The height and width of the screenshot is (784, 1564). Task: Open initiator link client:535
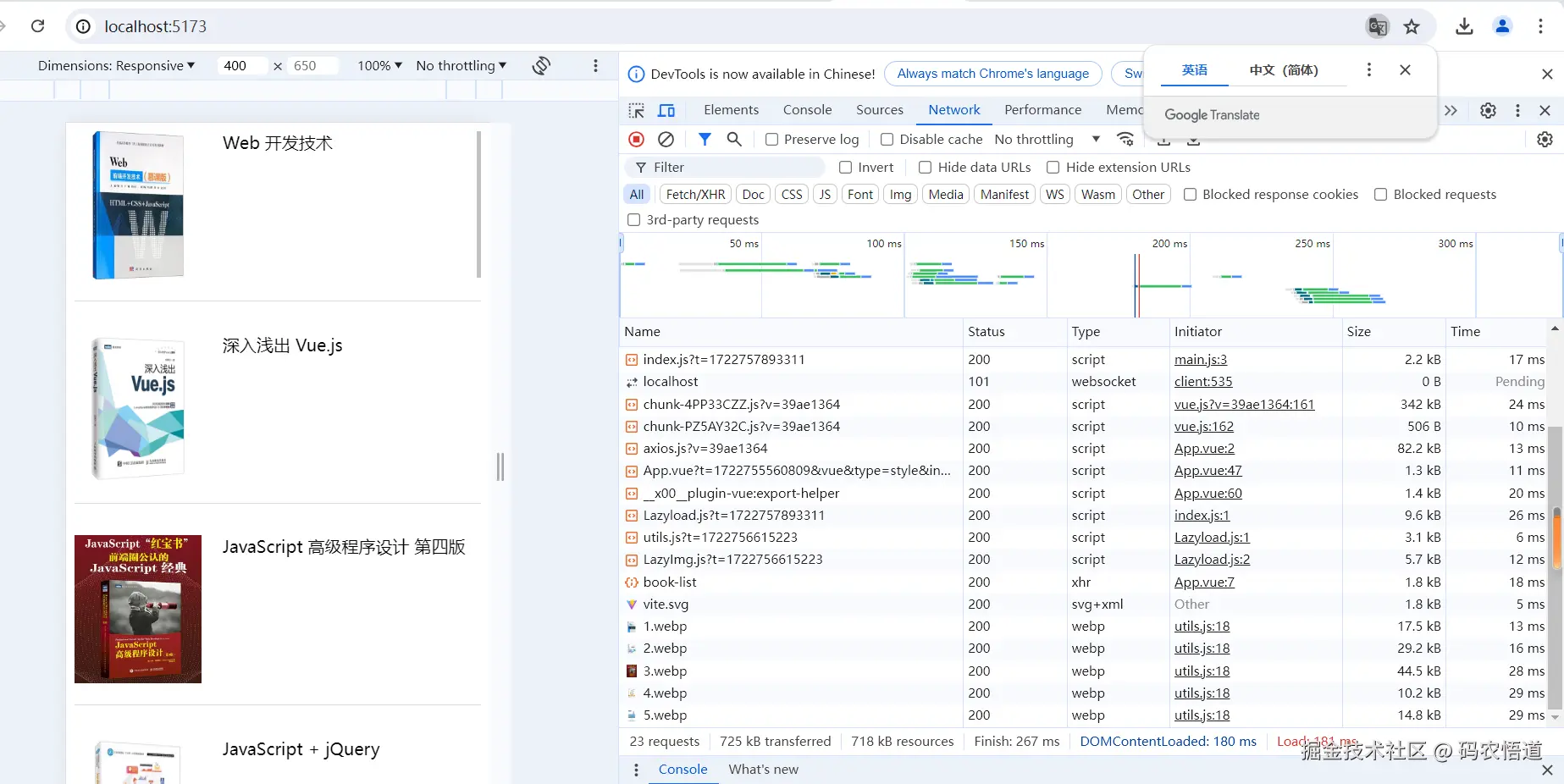[x=1203, y=382]
